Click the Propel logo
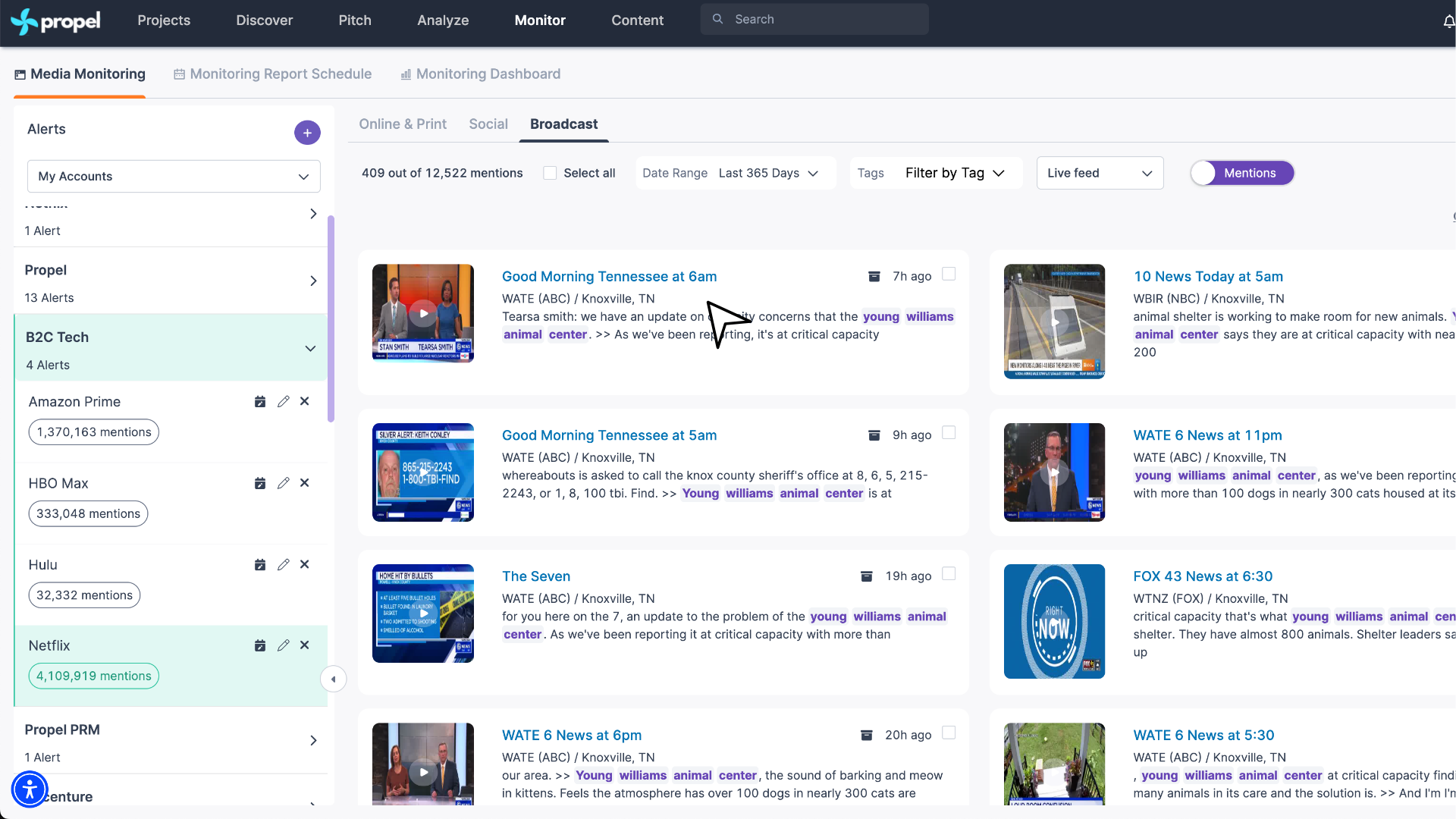This screenshot has width=1456, height=819. (55, 20)
